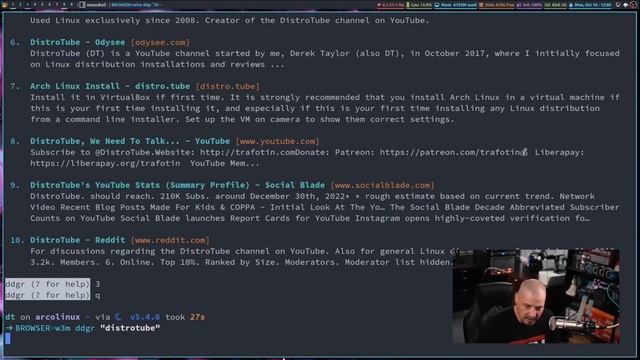Click the [www.youtube.com] URL tag
This screenshot has height=360, width=640.
click(278, 141)
